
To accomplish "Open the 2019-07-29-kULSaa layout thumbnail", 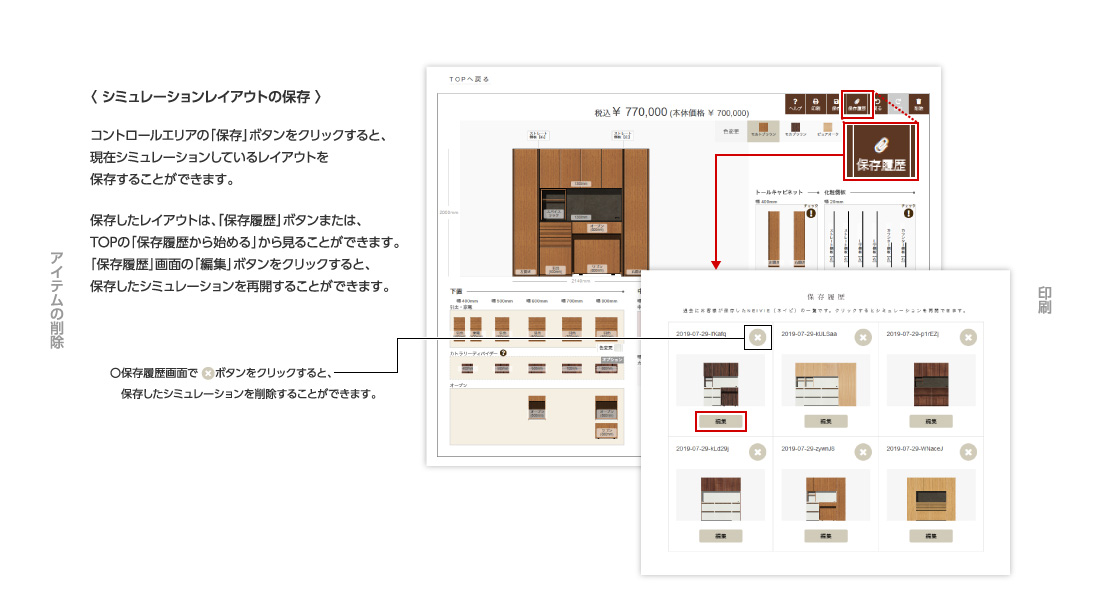I will pos(826,382).
